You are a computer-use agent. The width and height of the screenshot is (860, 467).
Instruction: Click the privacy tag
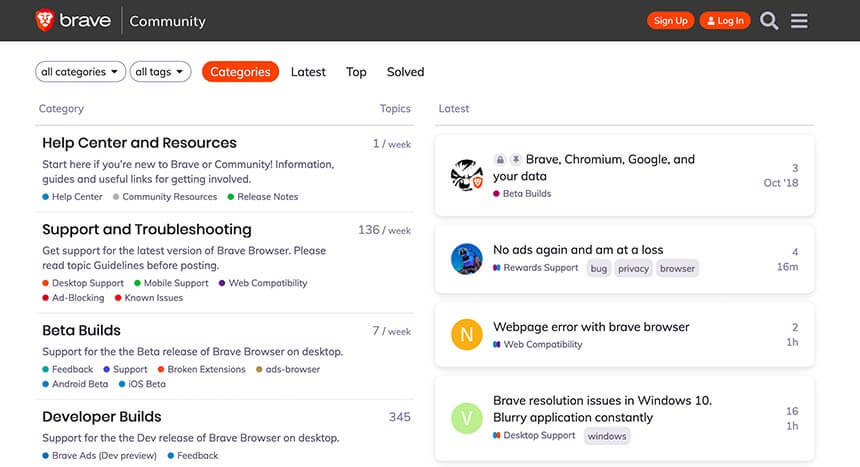pyautogui.click(x=633, y=268)
